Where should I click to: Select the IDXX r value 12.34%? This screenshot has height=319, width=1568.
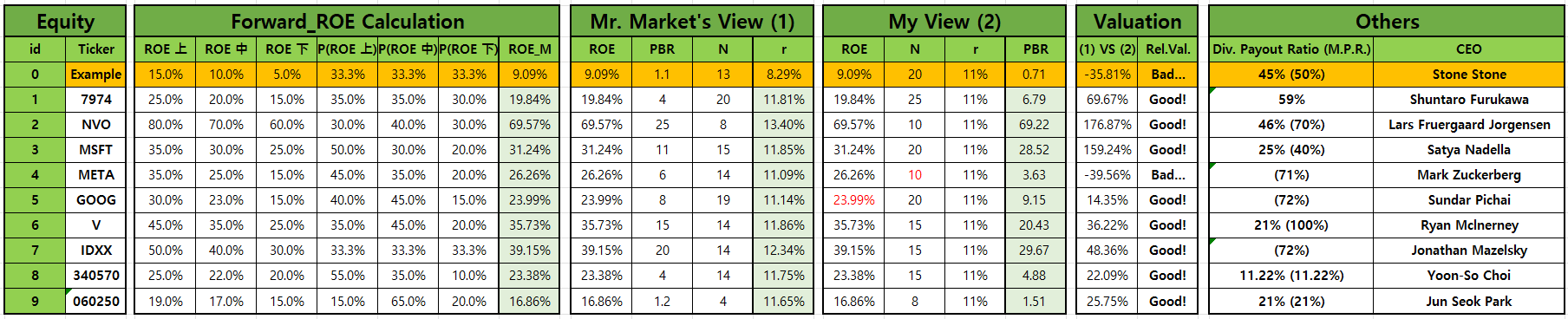(783, 251)
